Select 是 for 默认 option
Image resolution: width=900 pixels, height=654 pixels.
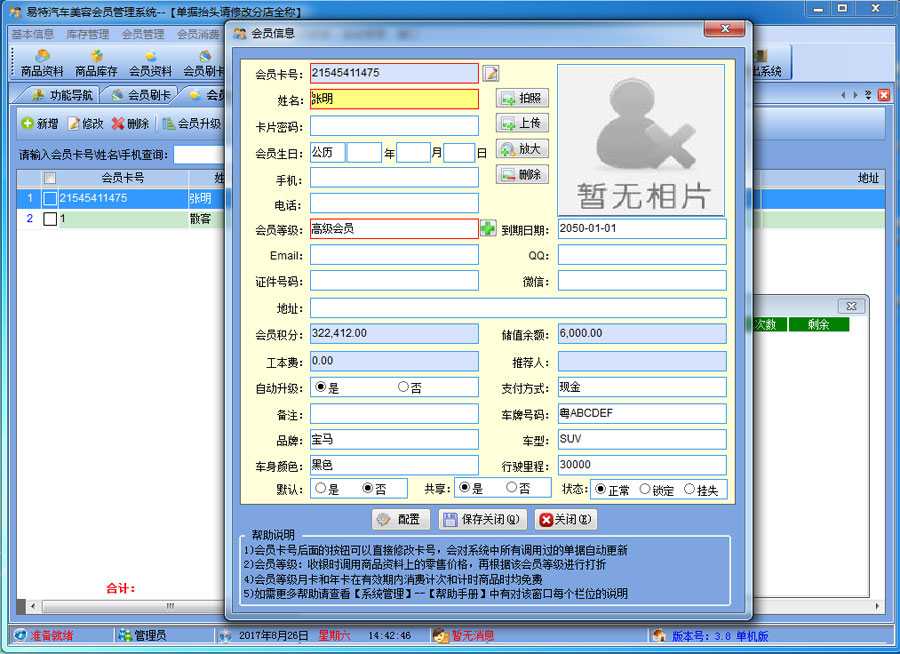point(320,489)
